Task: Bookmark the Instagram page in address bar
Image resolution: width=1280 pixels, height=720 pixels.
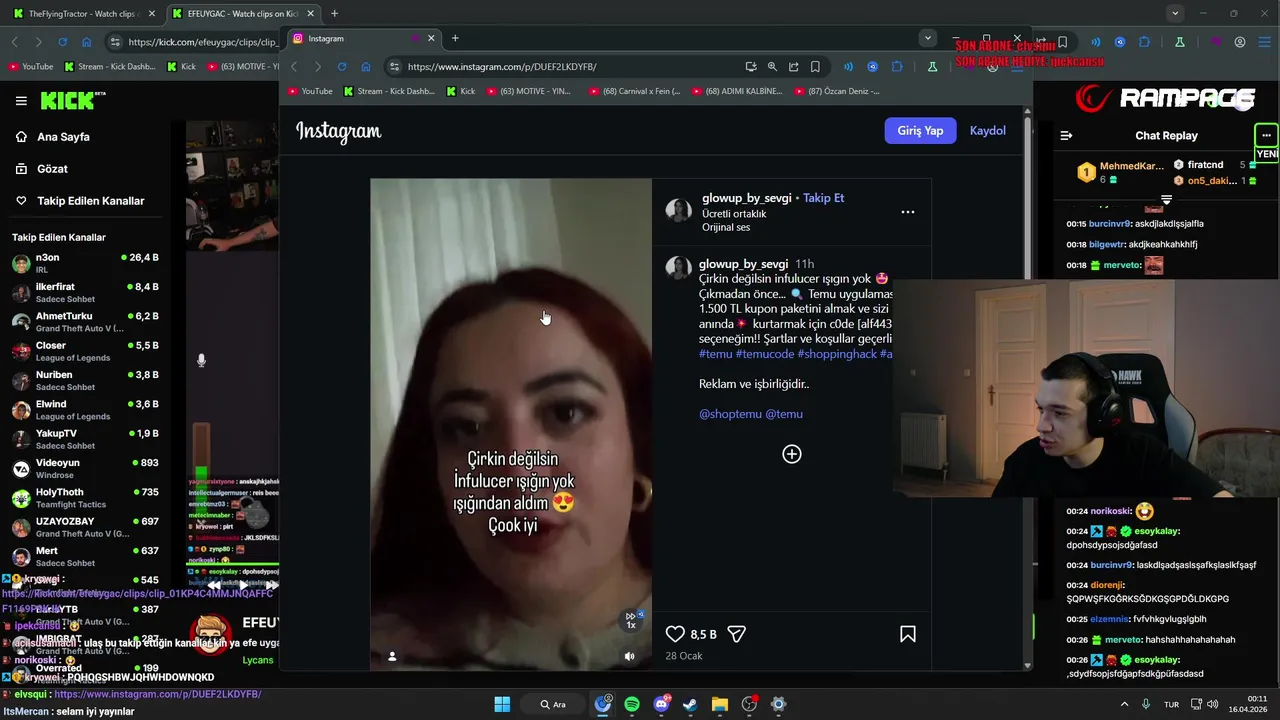Action: [x=815, y=67]
